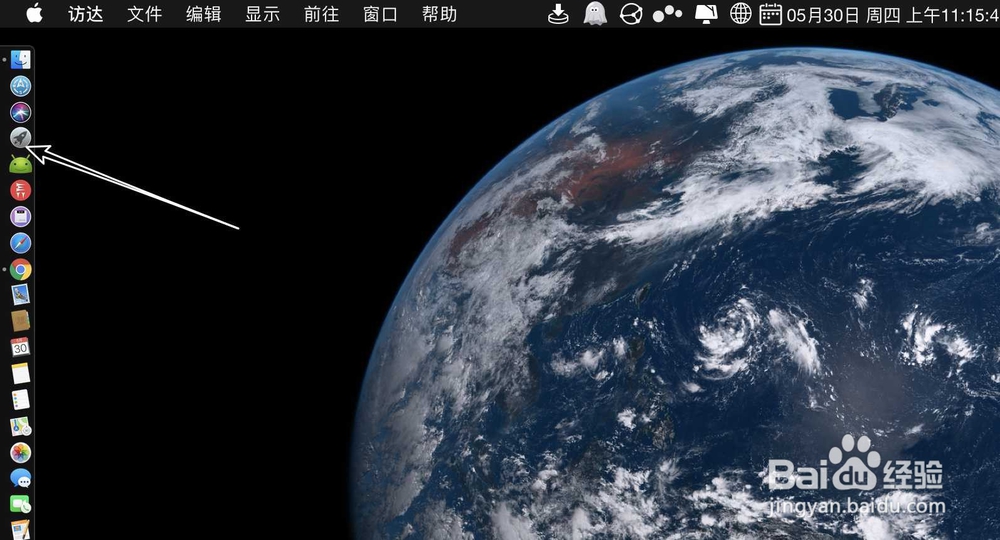This screenshot has width=1000, height=540.
Task: Open the 前往 menu
Action: (321, 14)
